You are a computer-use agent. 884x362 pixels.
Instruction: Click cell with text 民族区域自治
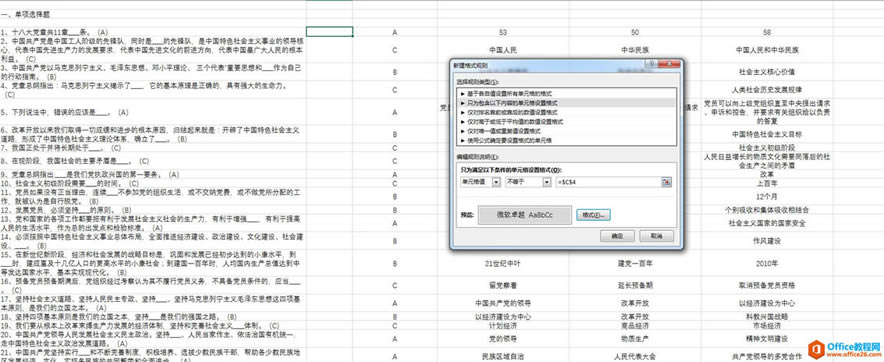click(503, 356)
